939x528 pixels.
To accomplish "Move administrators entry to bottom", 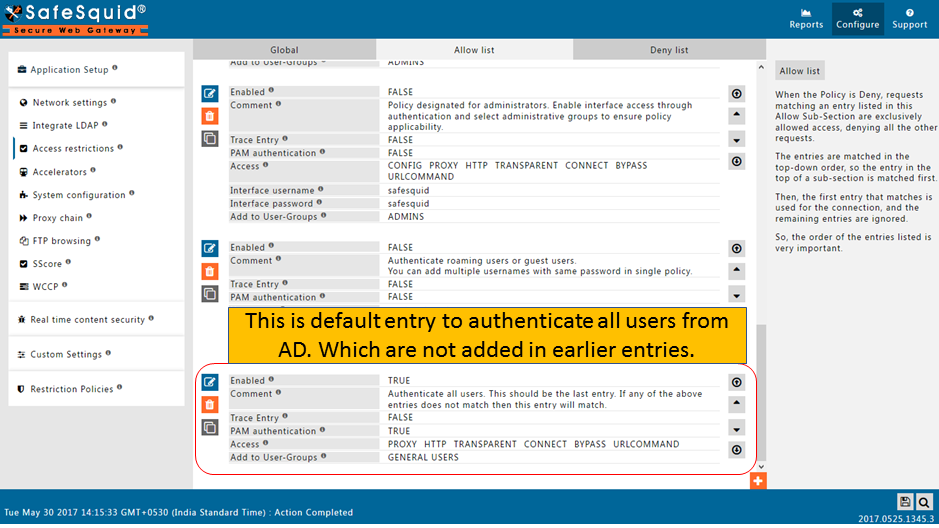I will coord(737,161).
